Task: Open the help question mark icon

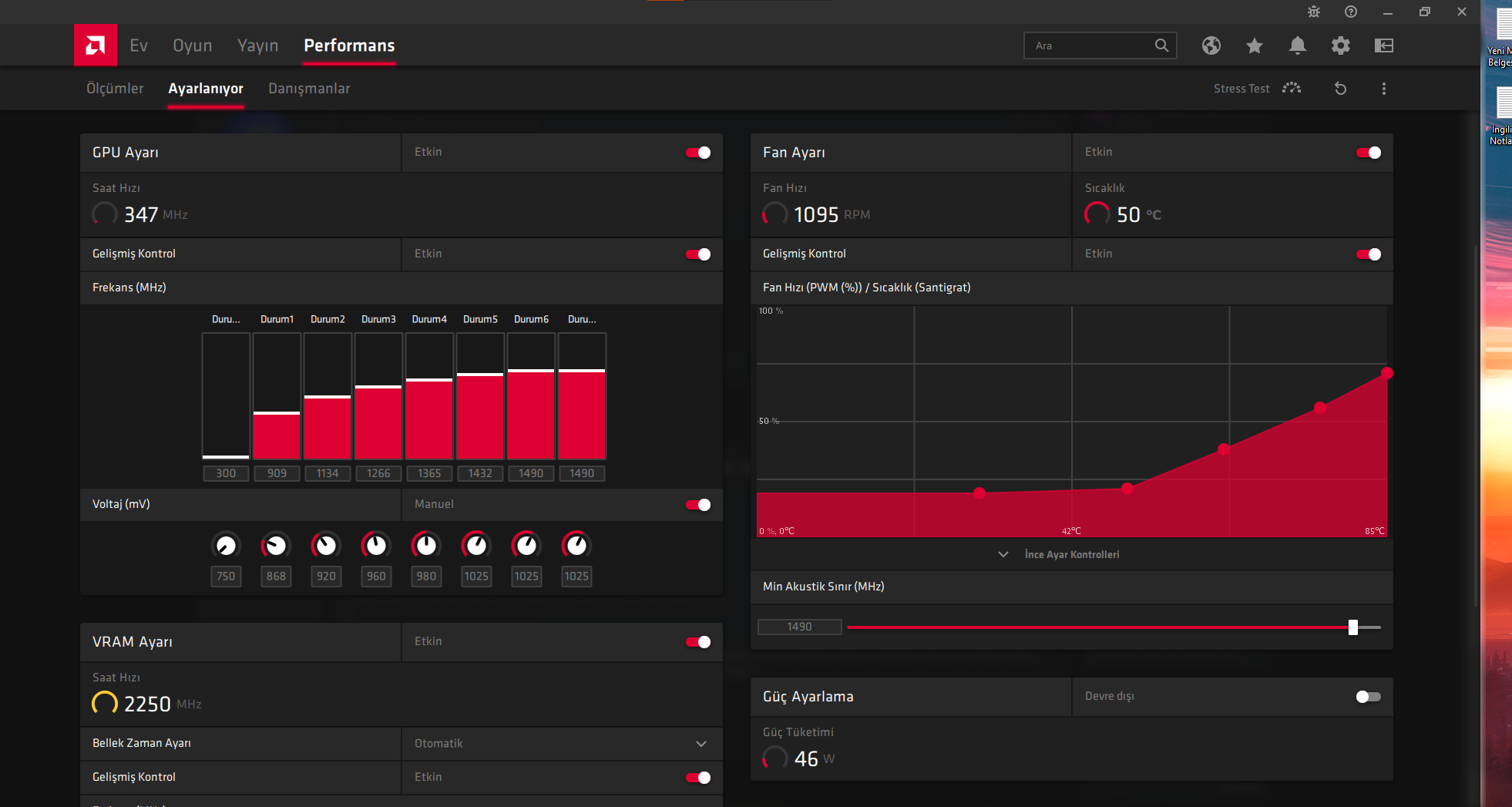Action: tap(1351, 12)
